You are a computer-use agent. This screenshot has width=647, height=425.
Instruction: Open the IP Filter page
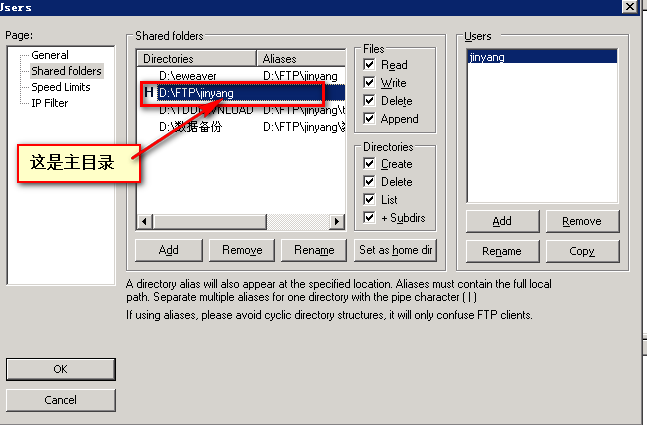click(x=50, y=103)
